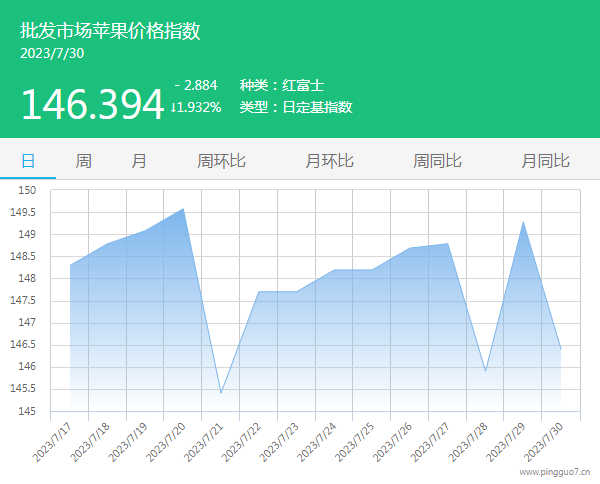Viewport: 600px width, 484px height.
Task: Show the 月同比 tab
Action: 545,161
